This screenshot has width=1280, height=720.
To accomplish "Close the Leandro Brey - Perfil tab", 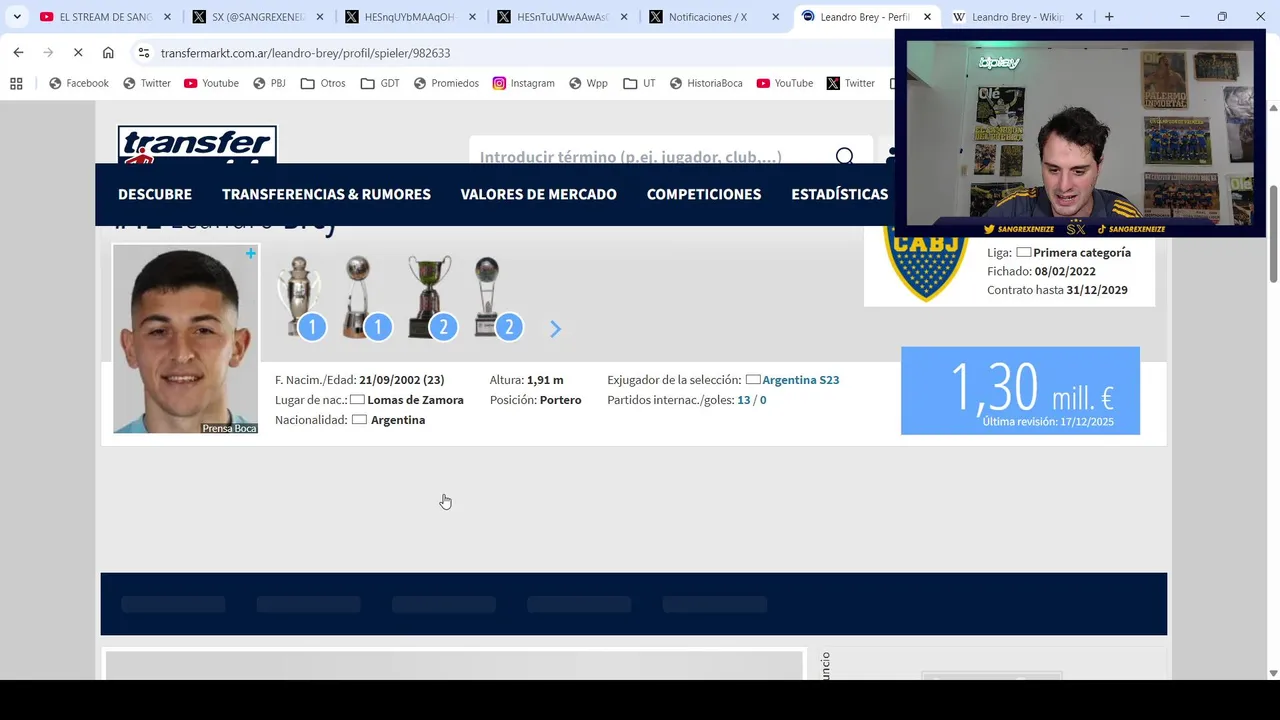I will [927, 17].
